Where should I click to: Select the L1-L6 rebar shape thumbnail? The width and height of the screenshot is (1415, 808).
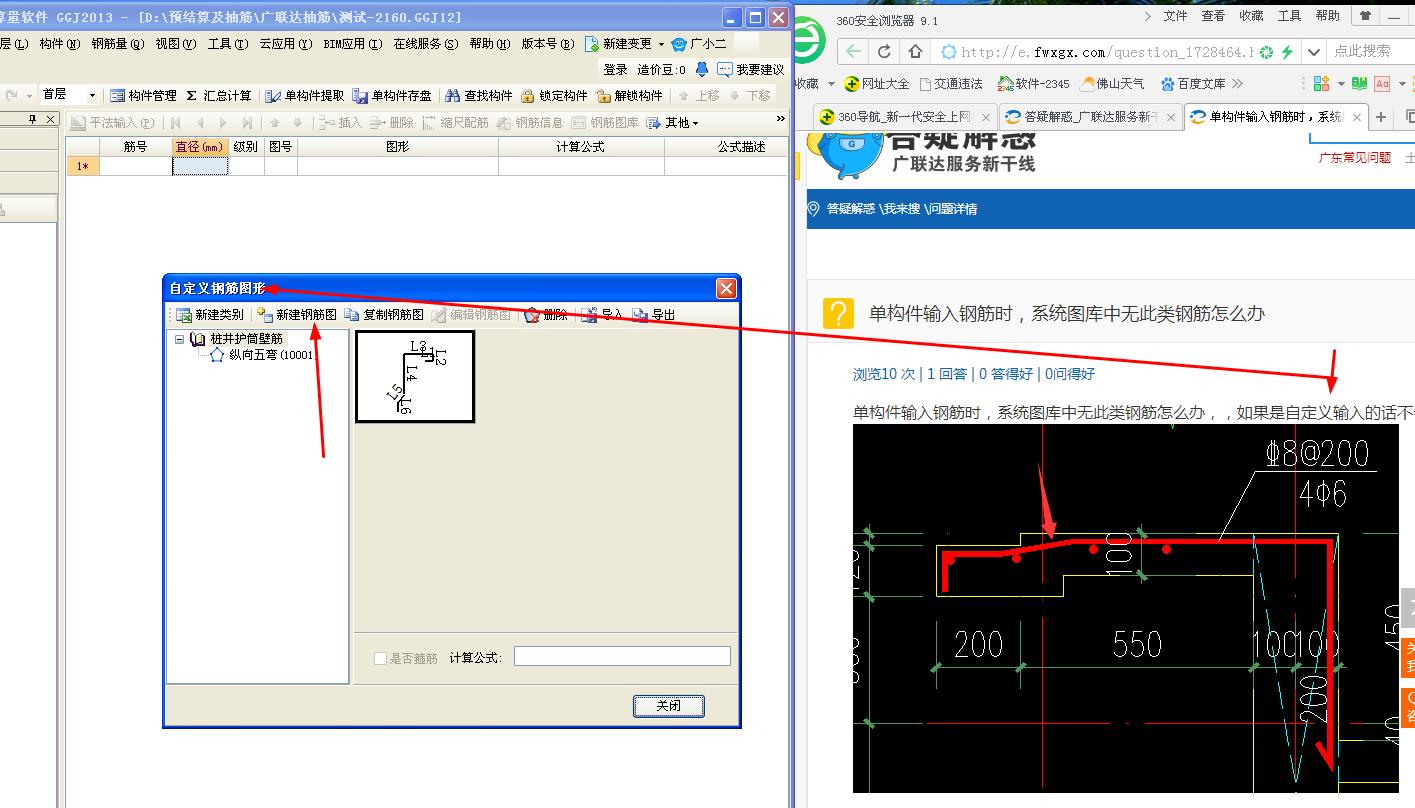[x=415, y=377]
